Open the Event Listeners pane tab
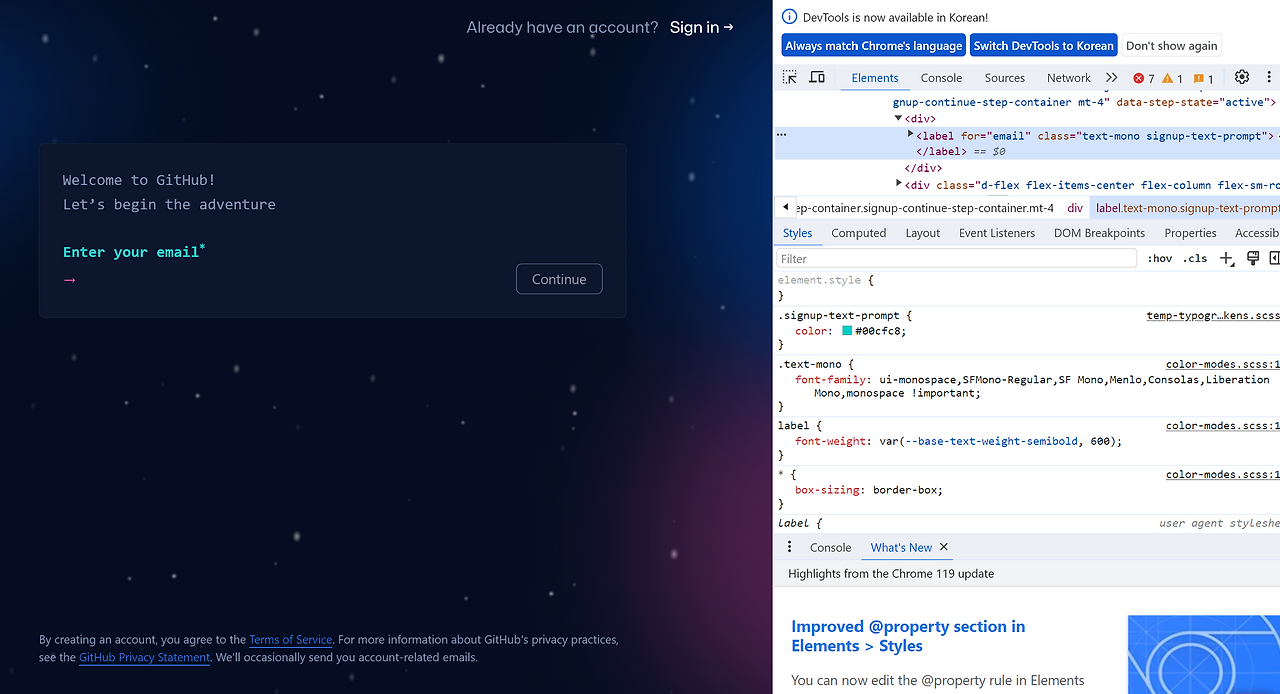Image resolution: width=1280 pixels, height=694 pixels. [997, 233]
